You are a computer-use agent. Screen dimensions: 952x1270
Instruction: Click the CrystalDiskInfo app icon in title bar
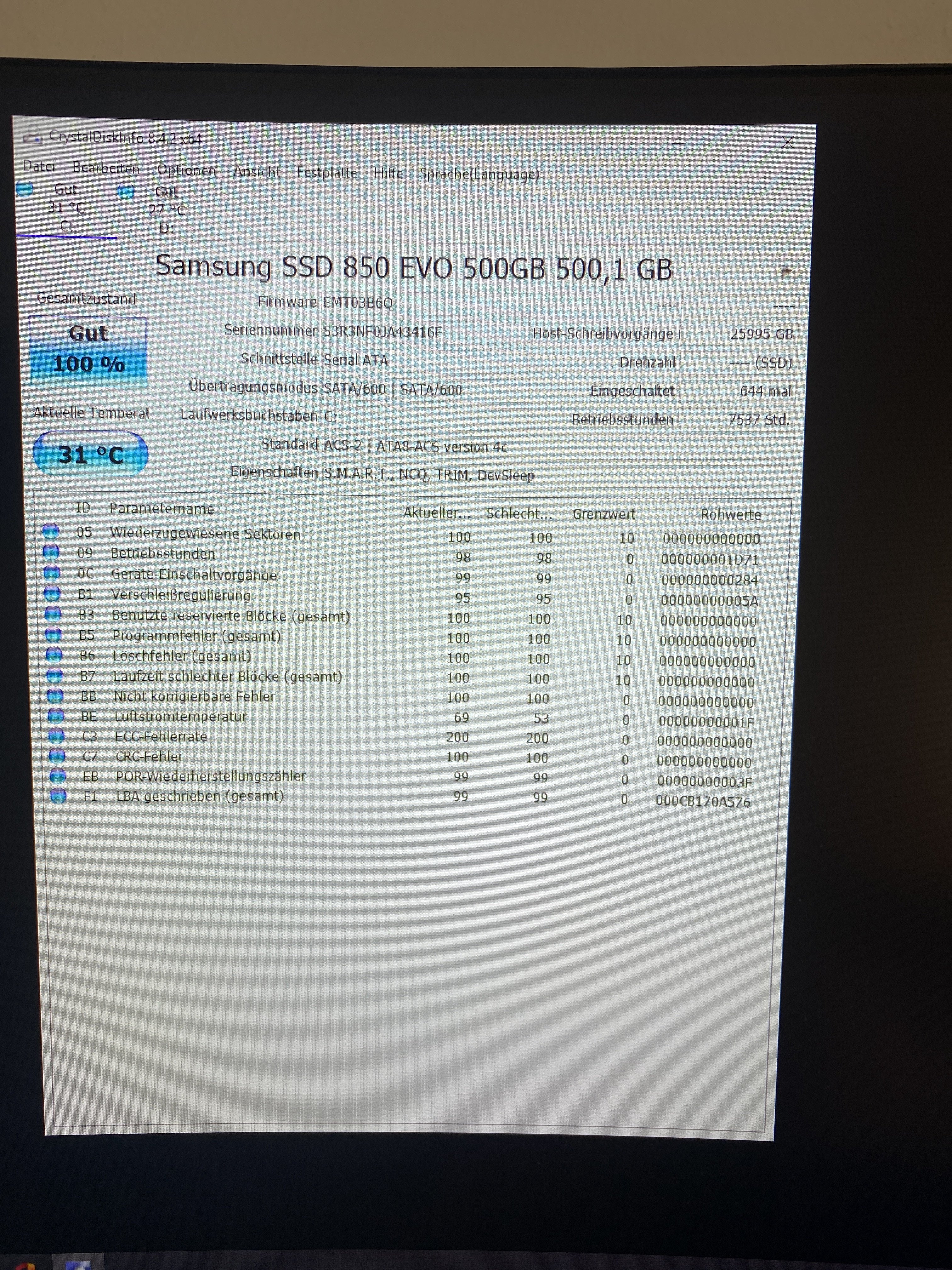33,134
